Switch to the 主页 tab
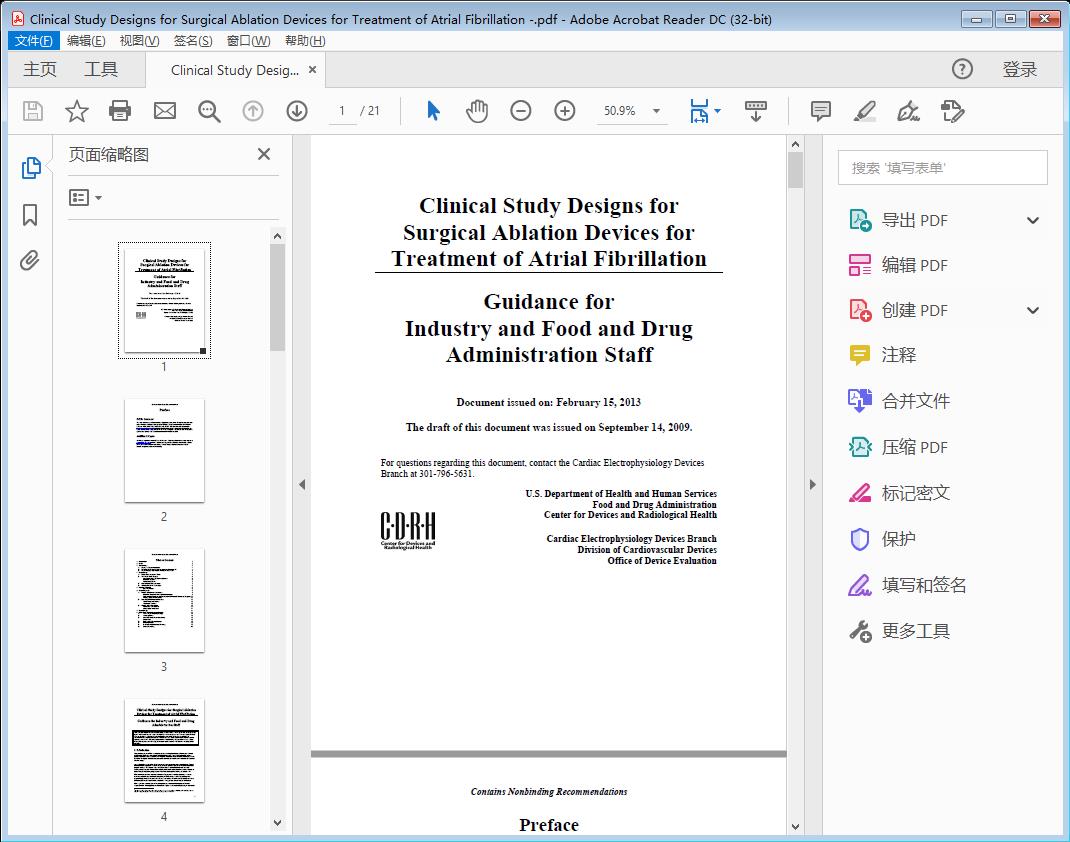 pos(40,69)
